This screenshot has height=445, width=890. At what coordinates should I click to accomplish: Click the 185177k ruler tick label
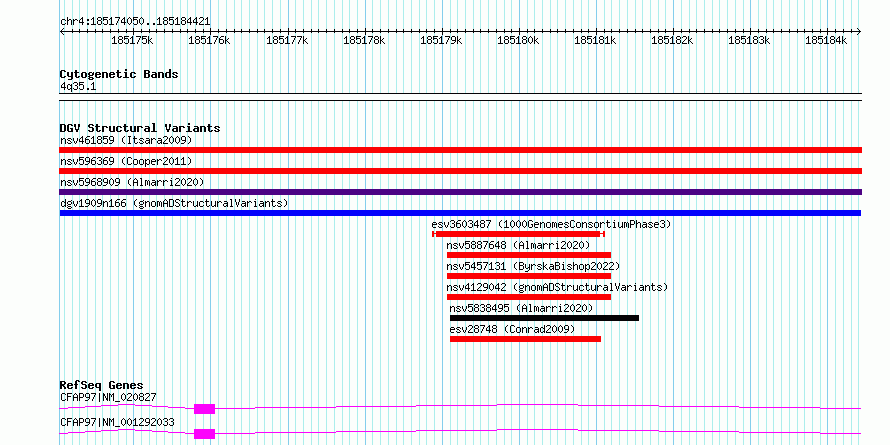pyautogui.click(x=287, y=40)
